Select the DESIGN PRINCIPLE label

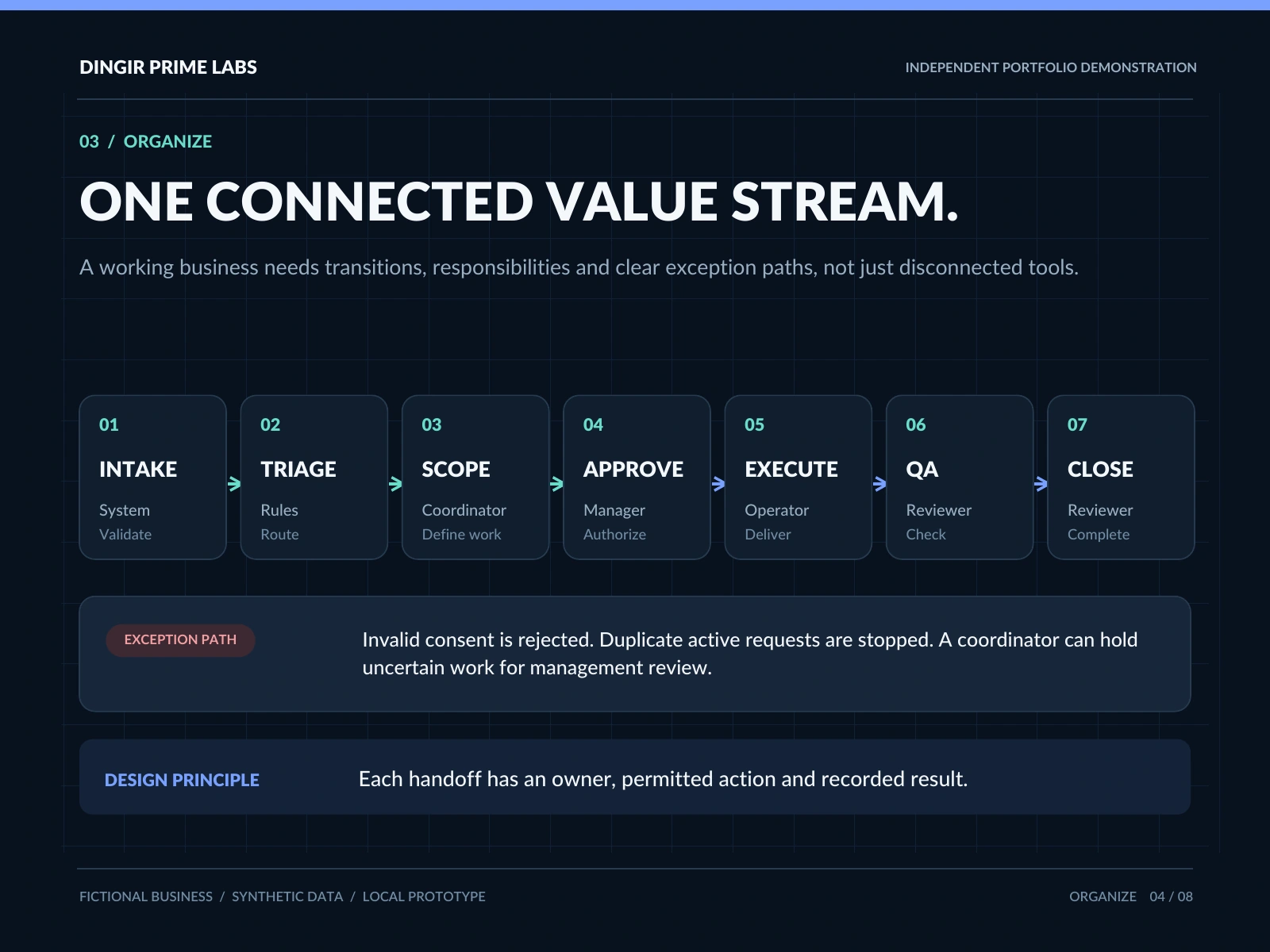(182, 780)
